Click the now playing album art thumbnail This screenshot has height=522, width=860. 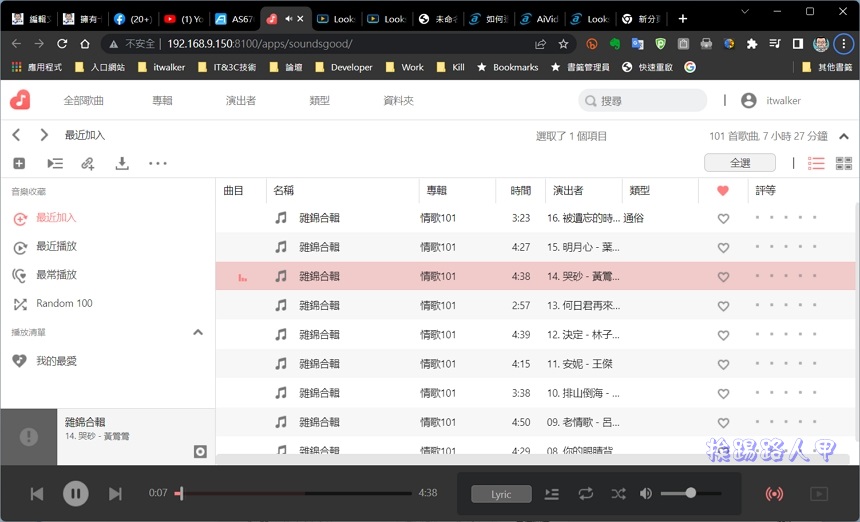[29, 437]
